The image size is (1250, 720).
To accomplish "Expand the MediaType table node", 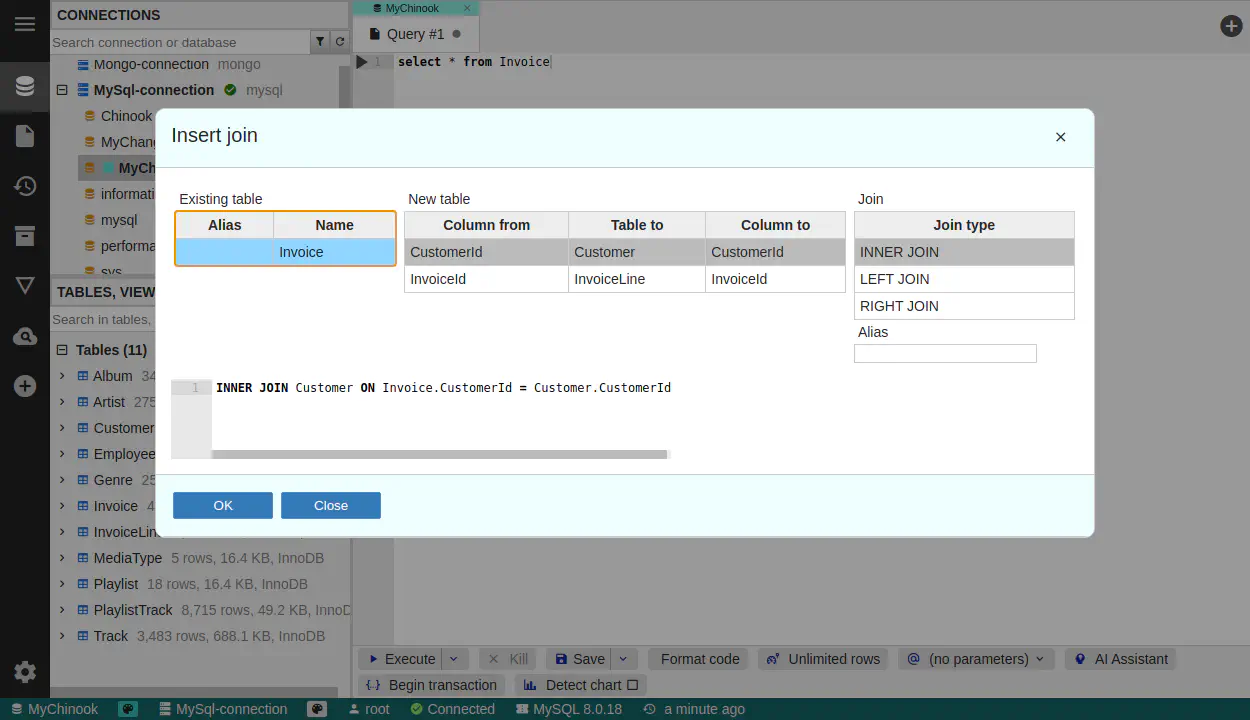I will pos(62,558).
